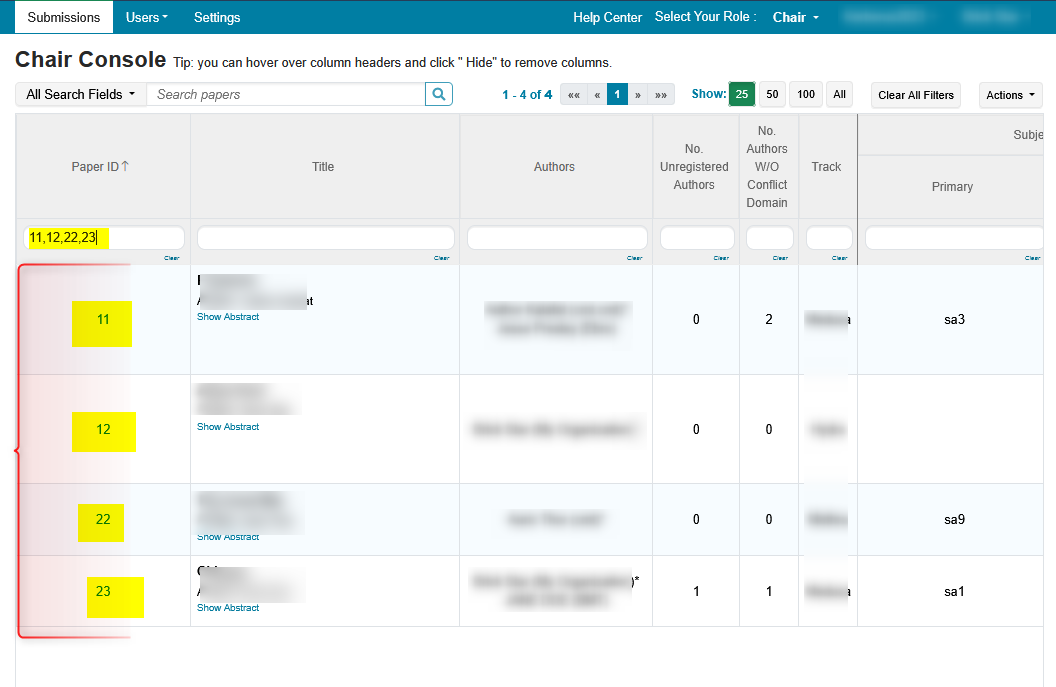Go to next page arrow
The image size is (1056, 687).
[x=638, y=95]
